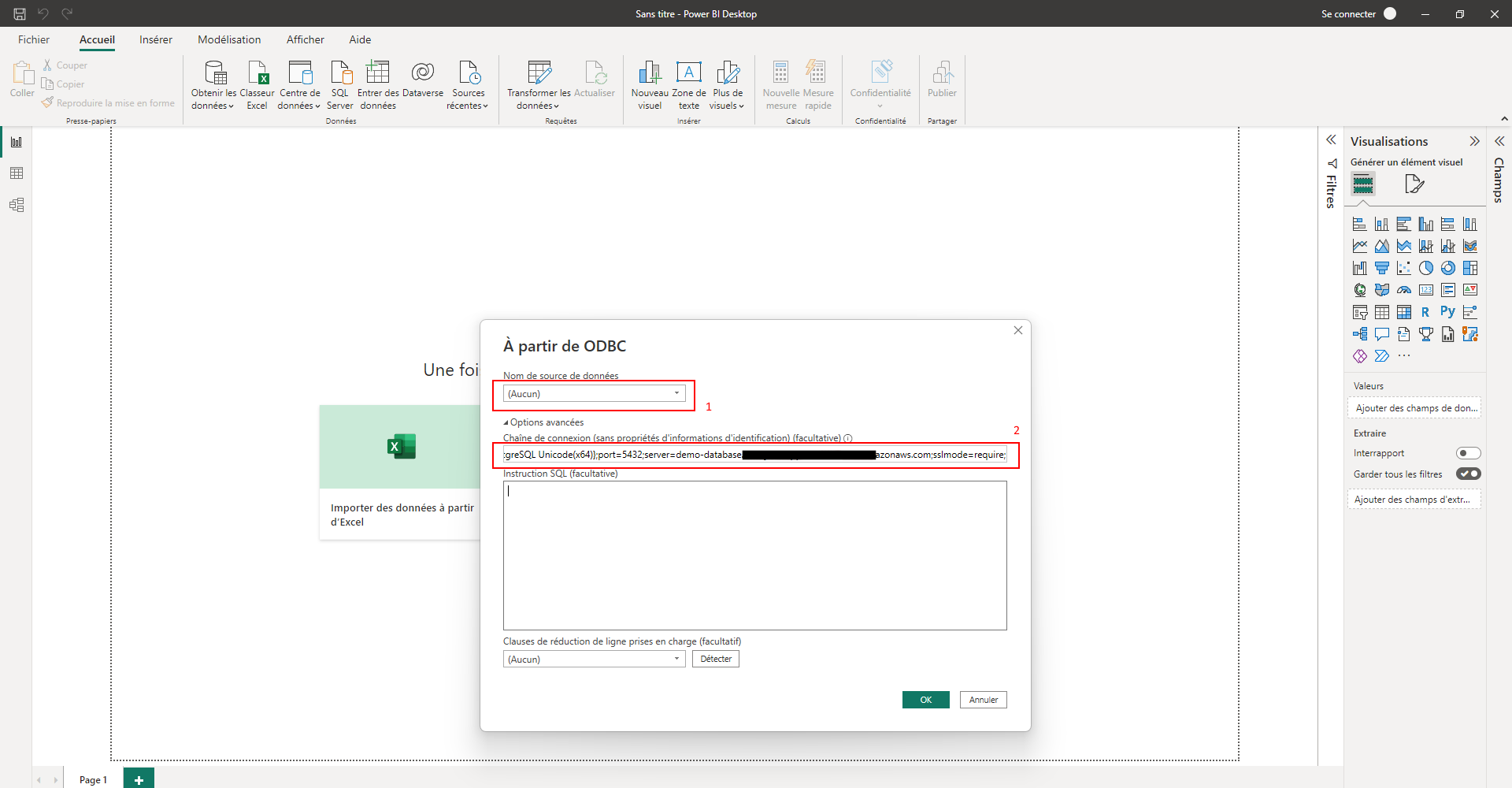Image resolution: width=1512 pixels, height=788 pixels.
Task: Select the line chart visual
Action: click(1360, 246)
